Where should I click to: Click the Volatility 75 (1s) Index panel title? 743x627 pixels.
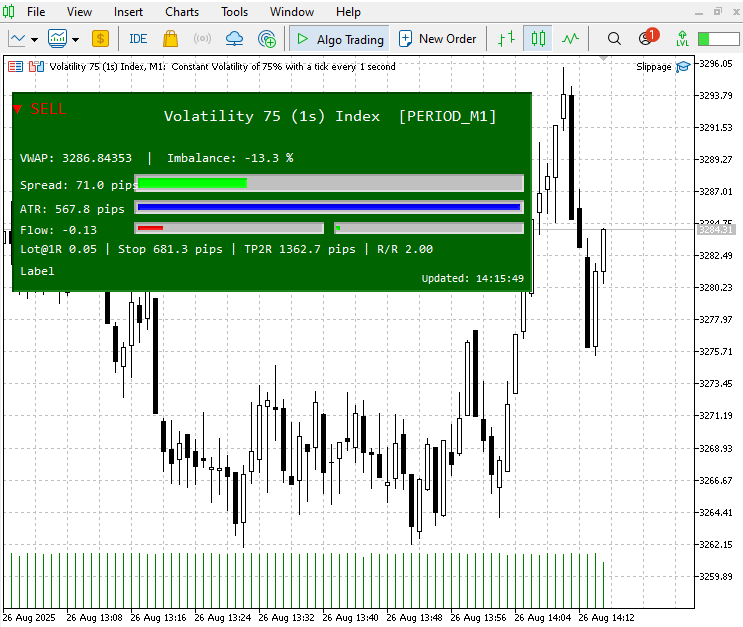[x=330, y=117]
